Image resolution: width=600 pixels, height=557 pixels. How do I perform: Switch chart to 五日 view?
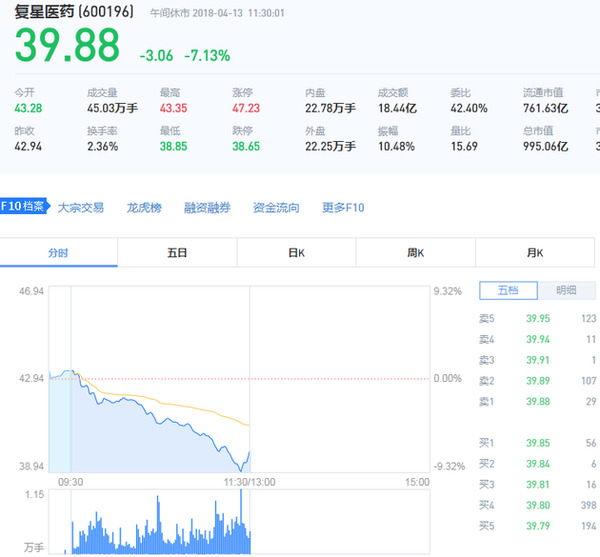pos(177,254)
